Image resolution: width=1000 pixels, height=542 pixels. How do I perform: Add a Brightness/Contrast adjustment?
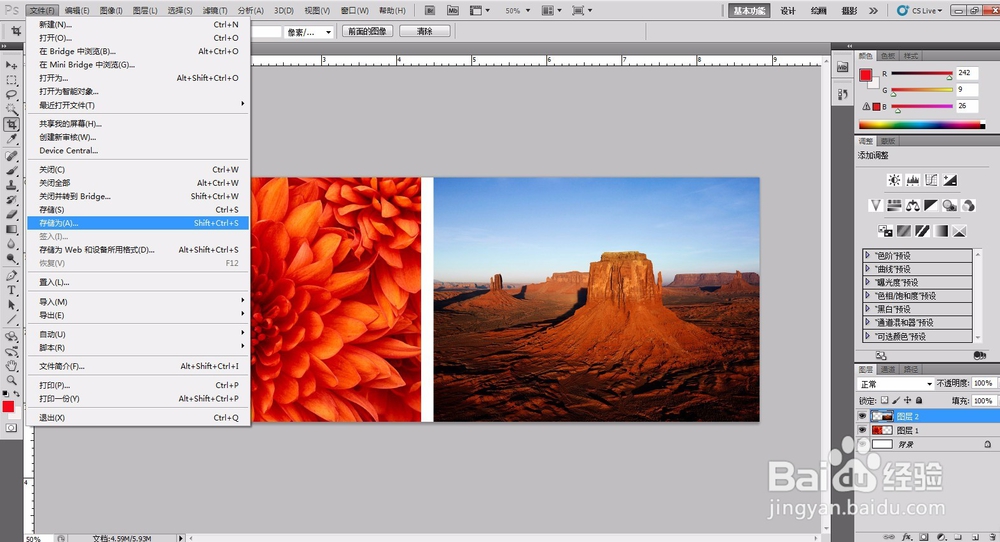[894, 180]
